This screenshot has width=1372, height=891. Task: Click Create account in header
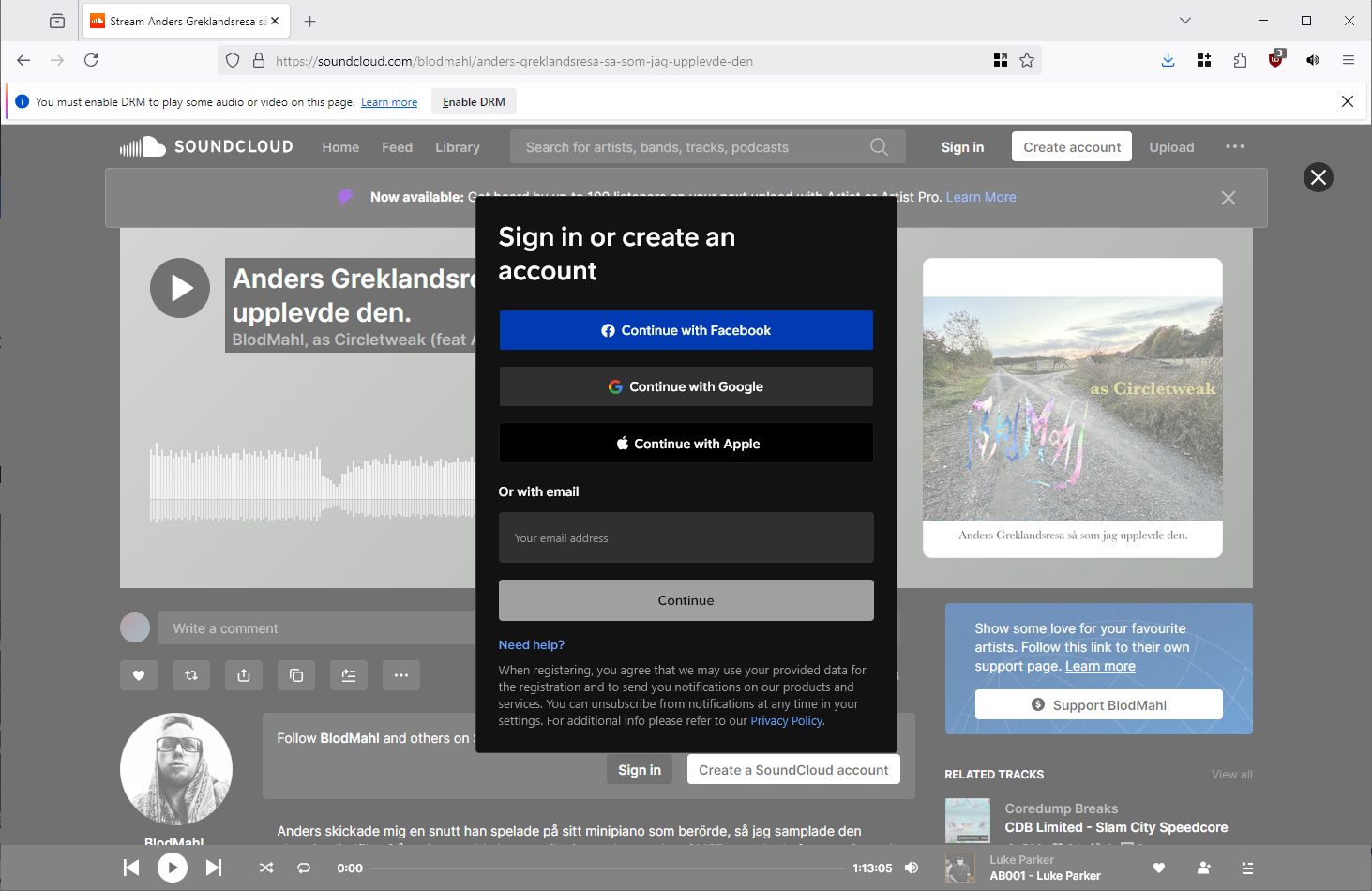tap(1072, 146)
